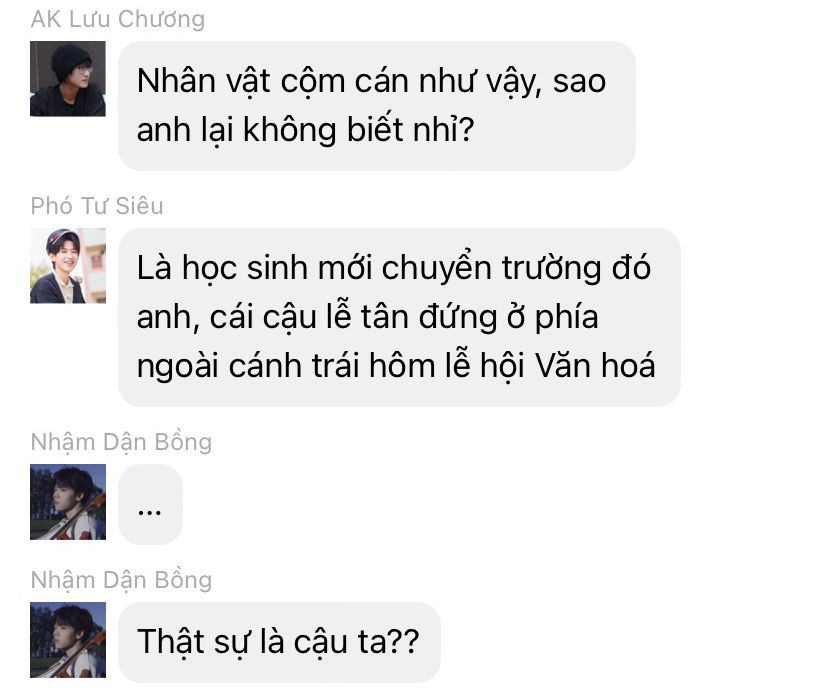Open AK Lưu Chương's avatar with black beanie
This screenshot has height=694, width=828.
coord(68,79)
